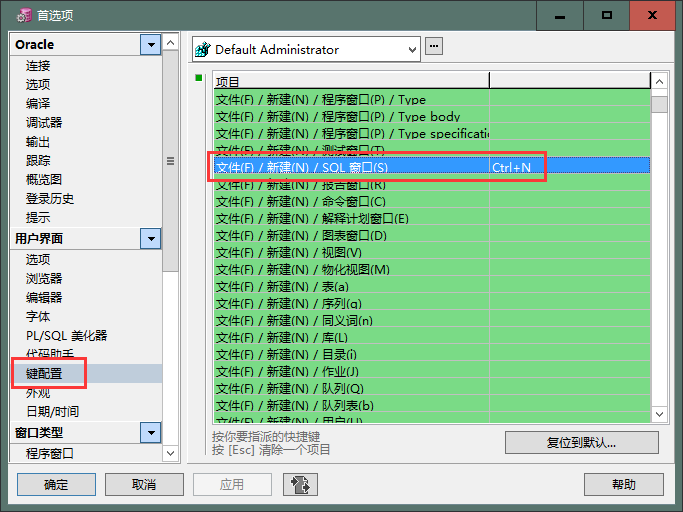Click 复位到默认... button
The height and width of the screenshot is (512, 683).
coord(582,443)
